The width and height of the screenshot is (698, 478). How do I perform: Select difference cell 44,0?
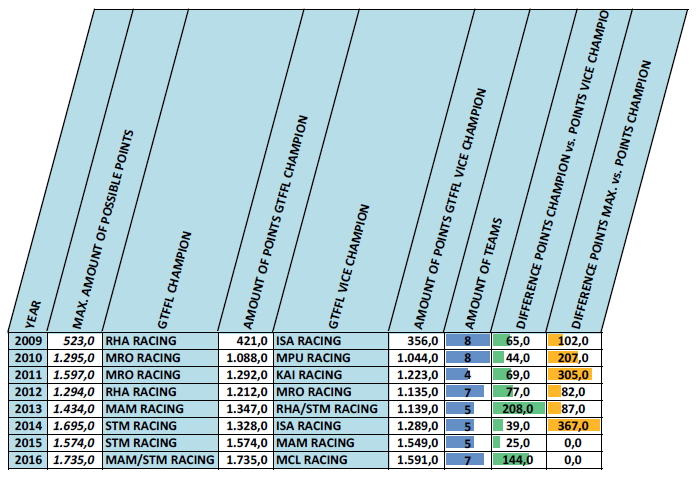point(519,358)
